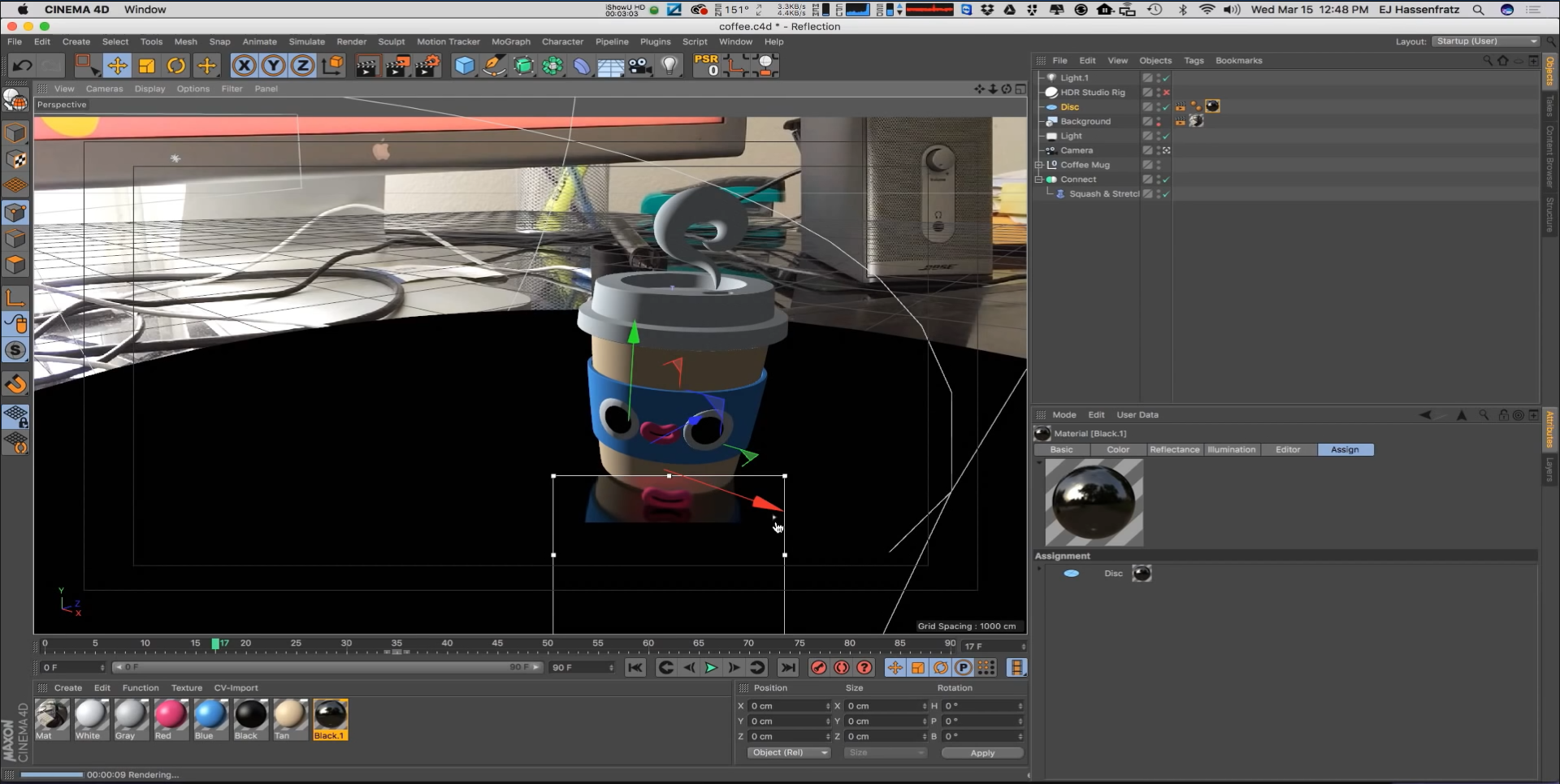Open the MoGraph menu
This screenshot has height=784, width=1560.
510,41
